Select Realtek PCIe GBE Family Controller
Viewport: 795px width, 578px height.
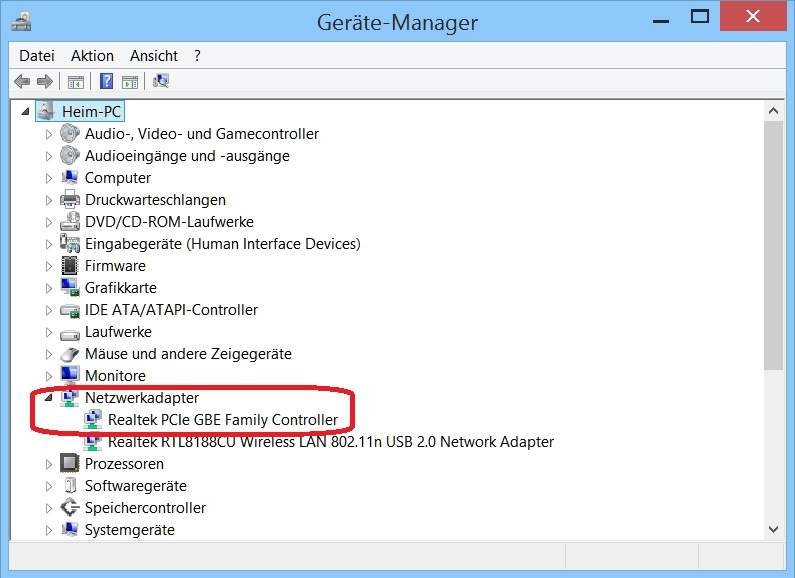coord(223,420)
